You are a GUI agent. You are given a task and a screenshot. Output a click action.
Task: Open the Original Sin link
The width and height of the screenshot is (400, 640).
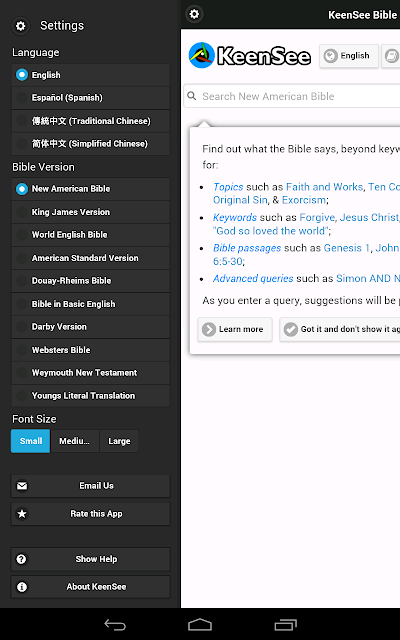pyautogui.click(x=240, y=200)
